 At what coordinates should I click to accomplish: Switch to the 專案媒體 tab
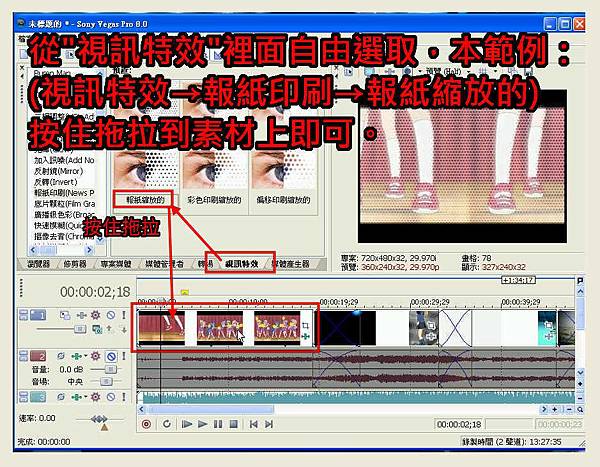[x=116, y=264]
